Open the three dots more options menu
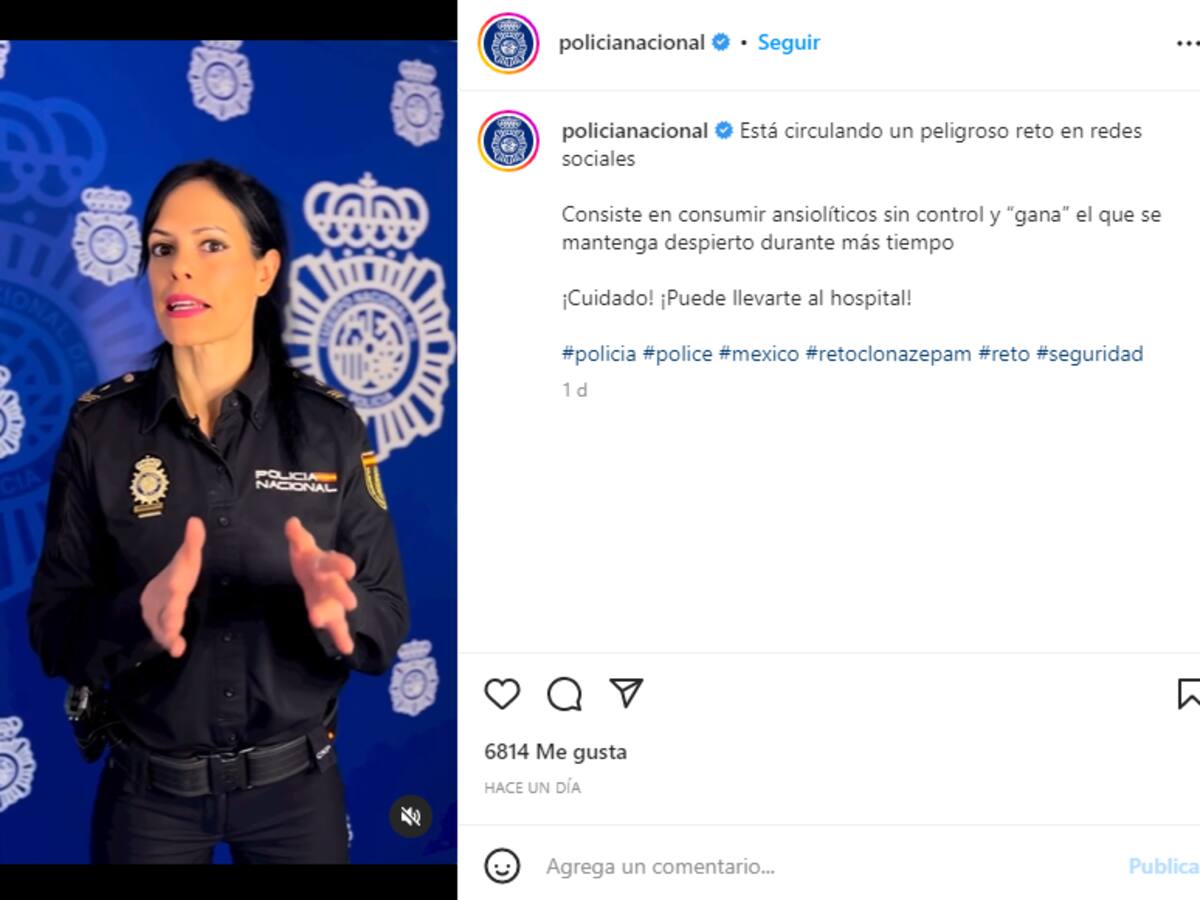Viewport: 1200px width, 900px height. tap(1188, 43)
